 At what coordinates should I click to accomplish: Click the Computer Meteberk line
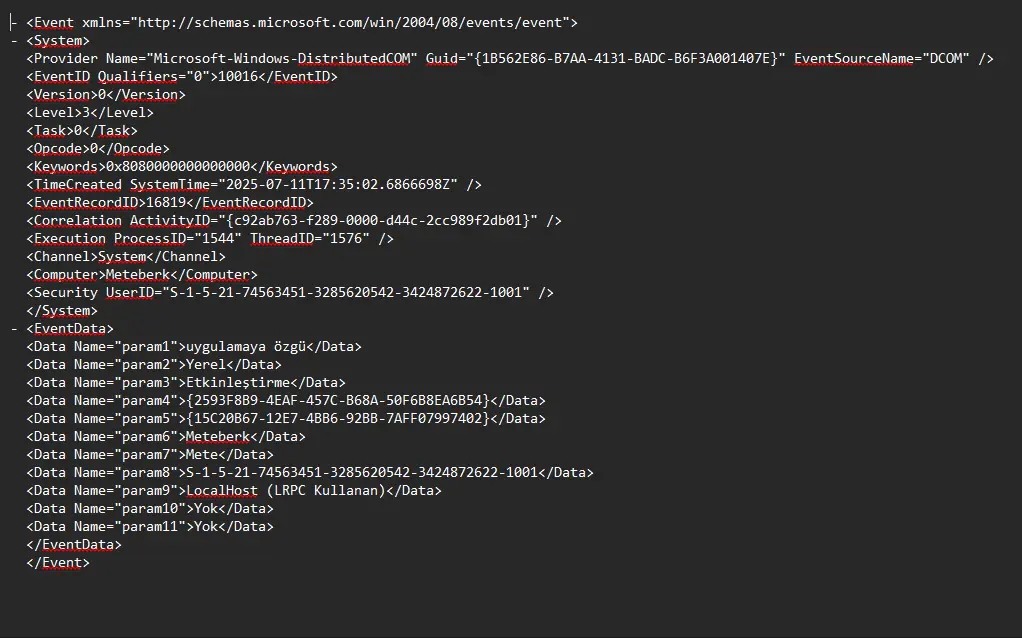pyautogui.click(x=142, y=274)
